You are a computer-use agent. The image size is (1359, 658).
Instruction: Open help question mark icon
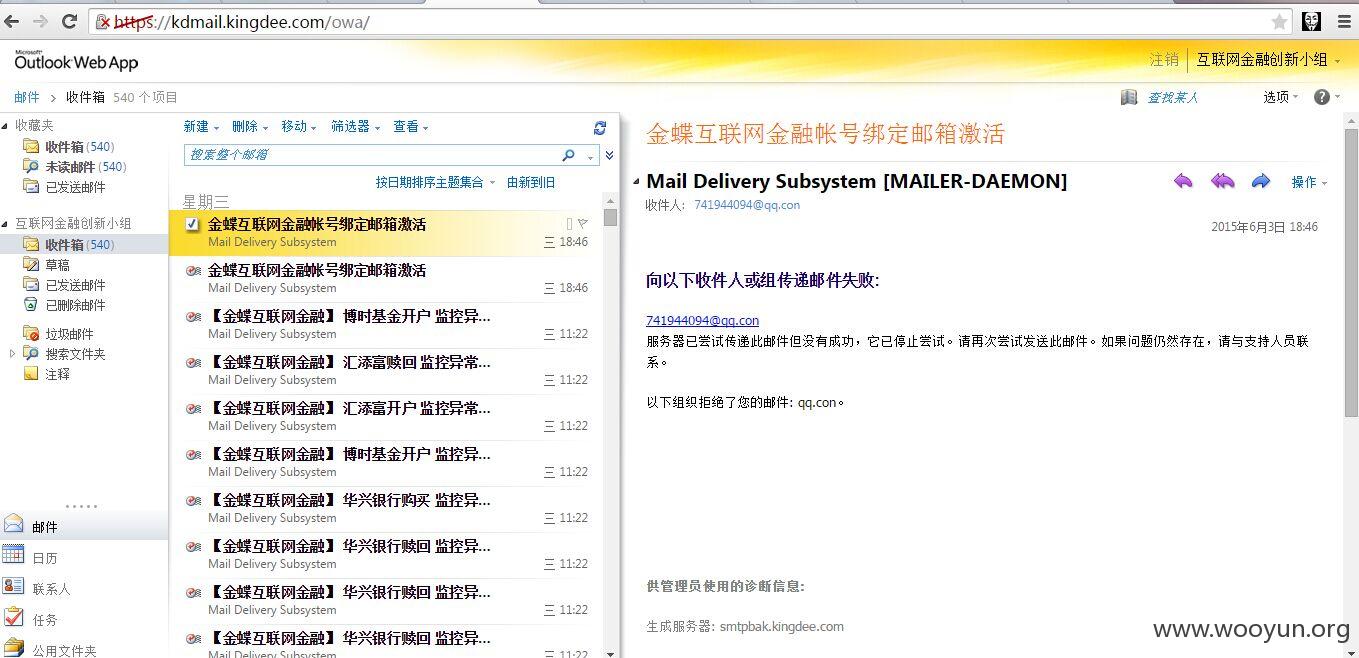pyautogui.click(x=1322, y=97)
